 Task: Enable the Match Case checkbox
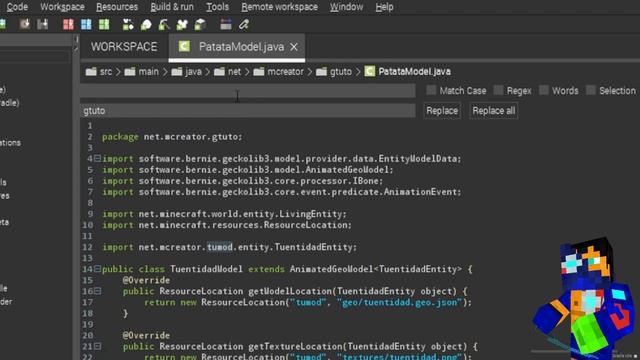tap(431, 90)
